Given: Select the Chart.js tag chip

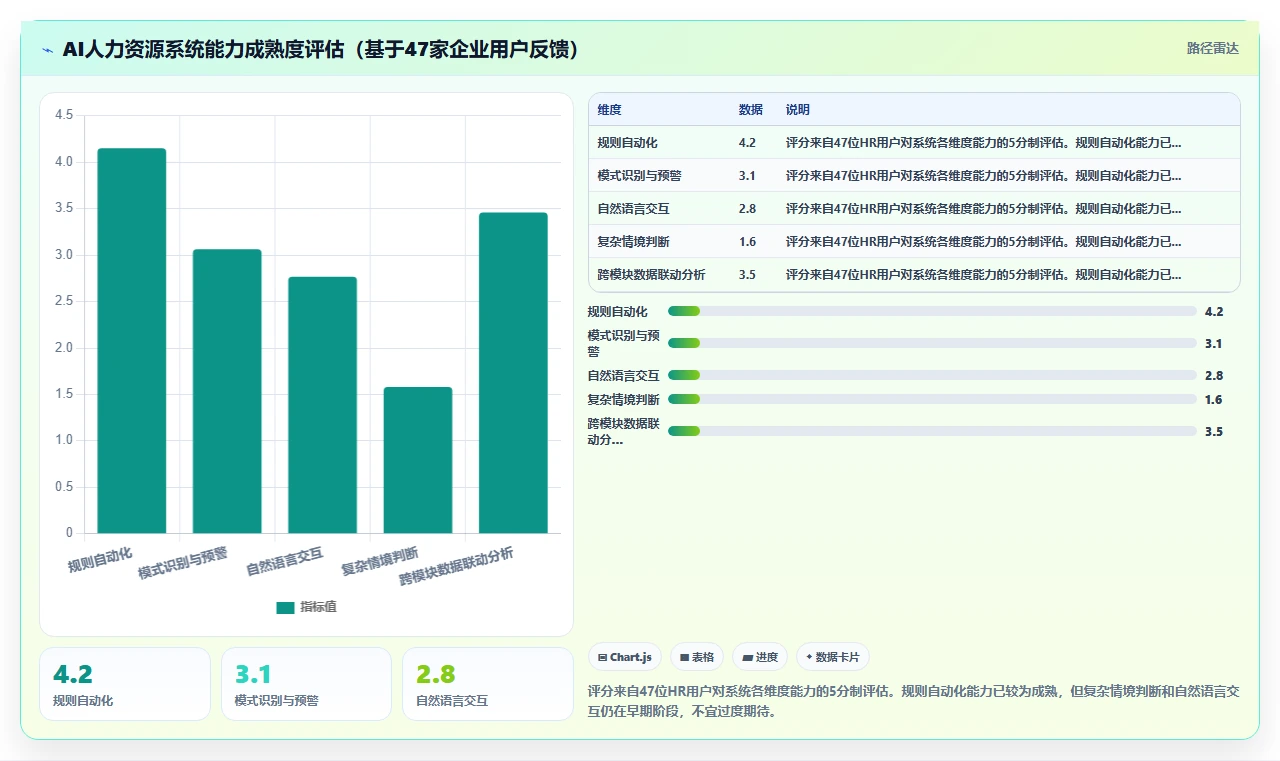Looking at the screenshot, I should pos(625,657).
